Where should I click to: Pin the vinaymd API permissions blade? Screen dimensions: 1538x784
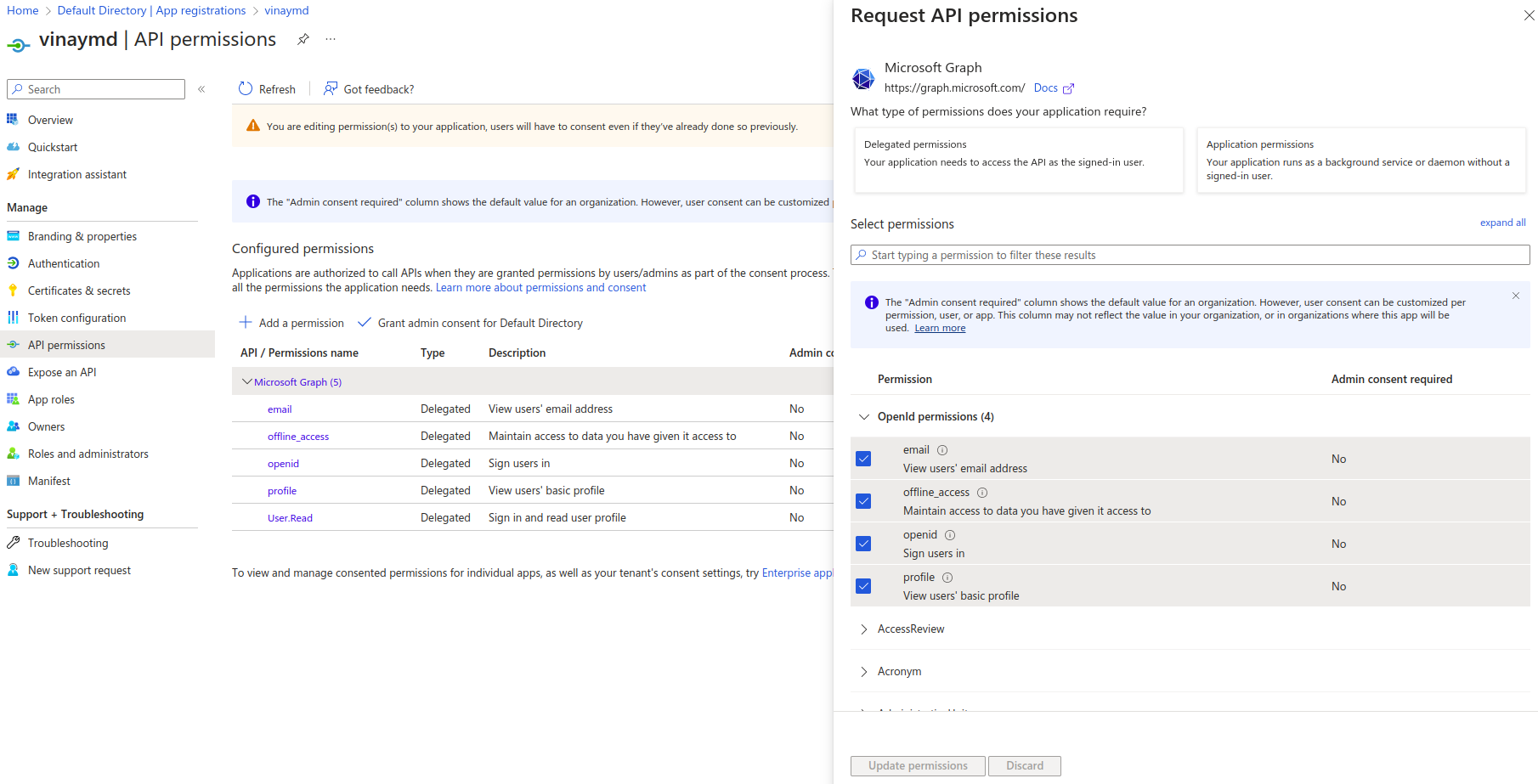click(303, 39)
